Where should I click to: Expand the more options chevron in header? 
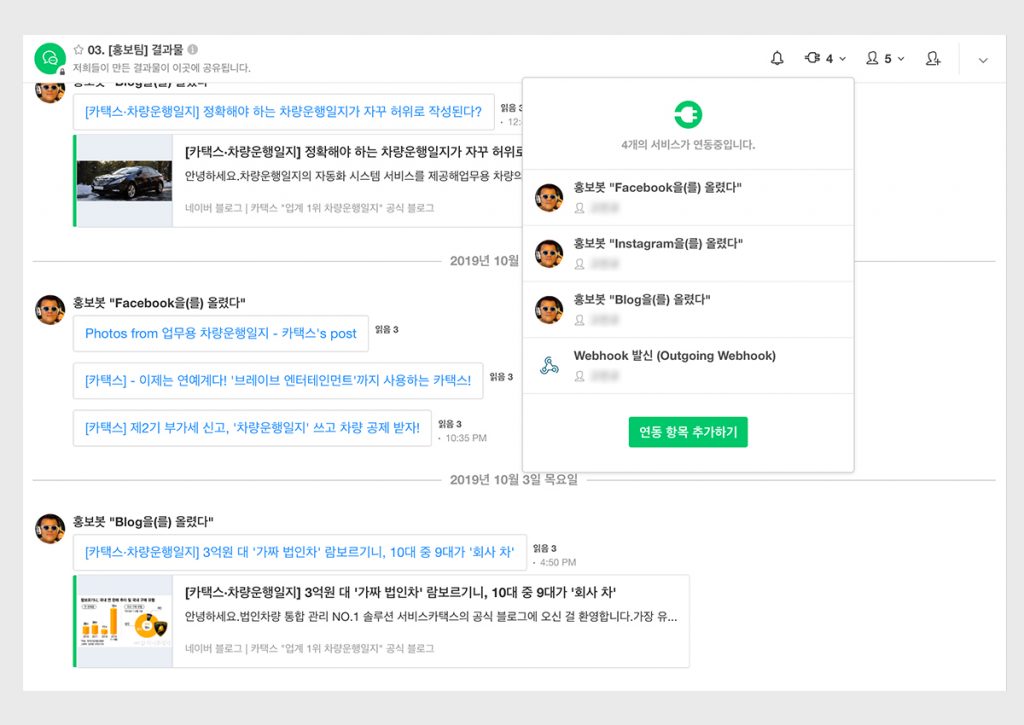coord(982,60)
